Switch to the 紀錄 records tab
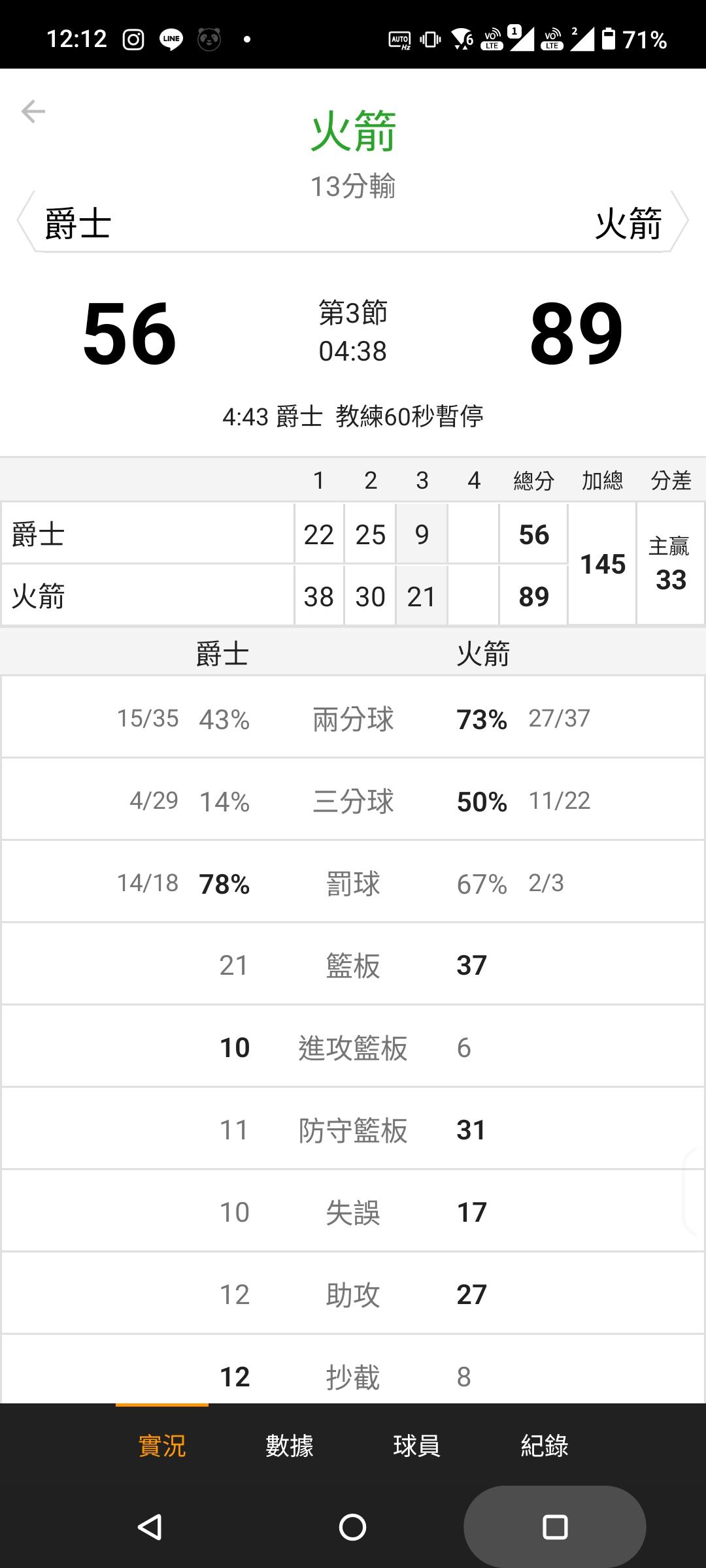The image size is (706, 1568). (x=544, y=1445)
